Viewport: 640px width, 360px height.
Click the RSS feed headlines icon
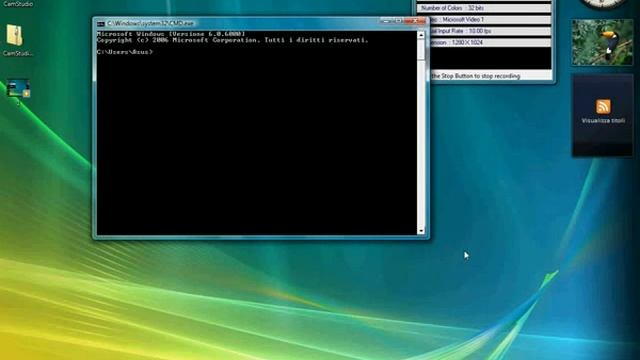[603, 107]
